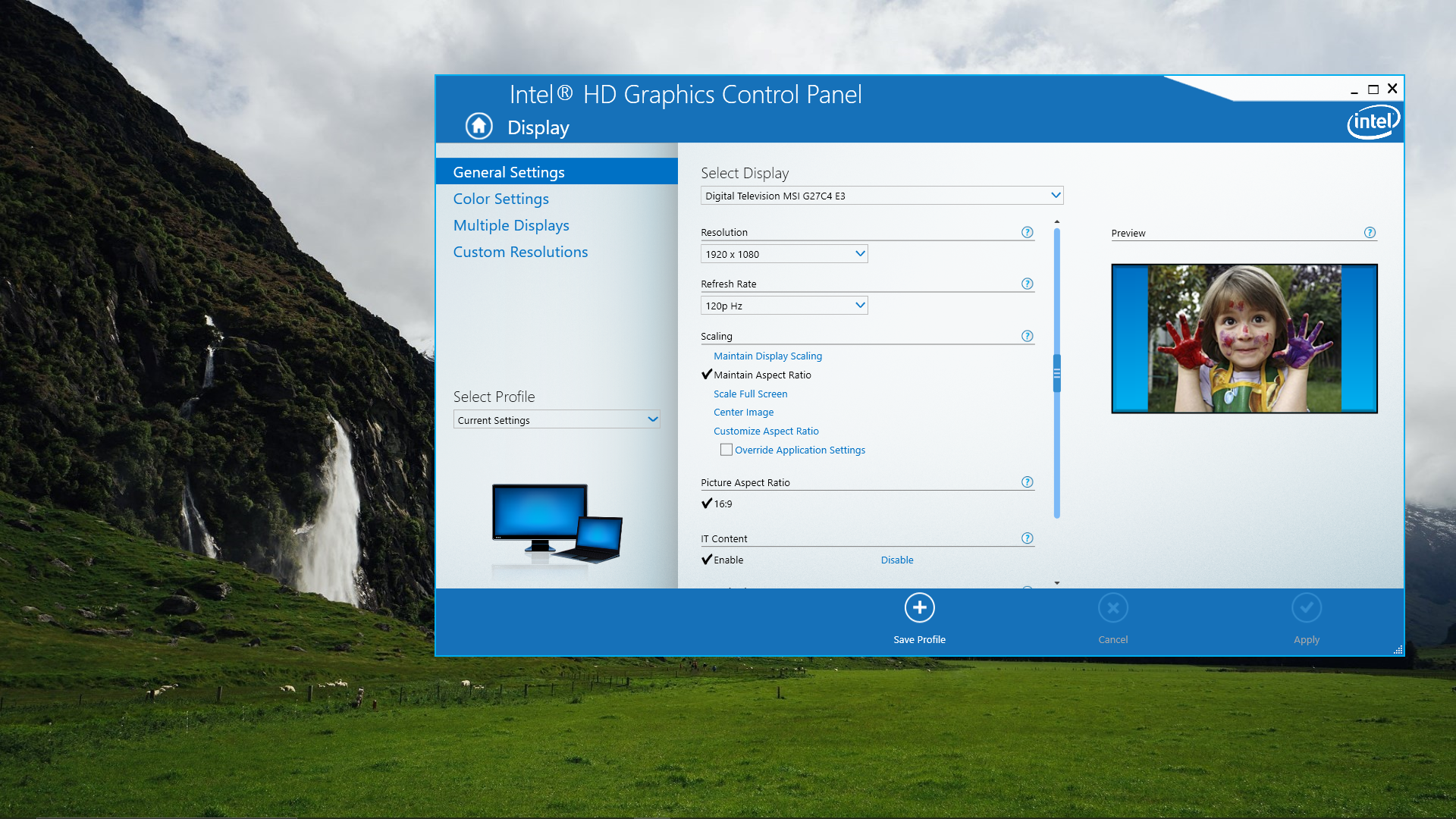Close the Intel Control Panel window
The width and height of the screenshot is (1456, 819).
(1392, 89)
